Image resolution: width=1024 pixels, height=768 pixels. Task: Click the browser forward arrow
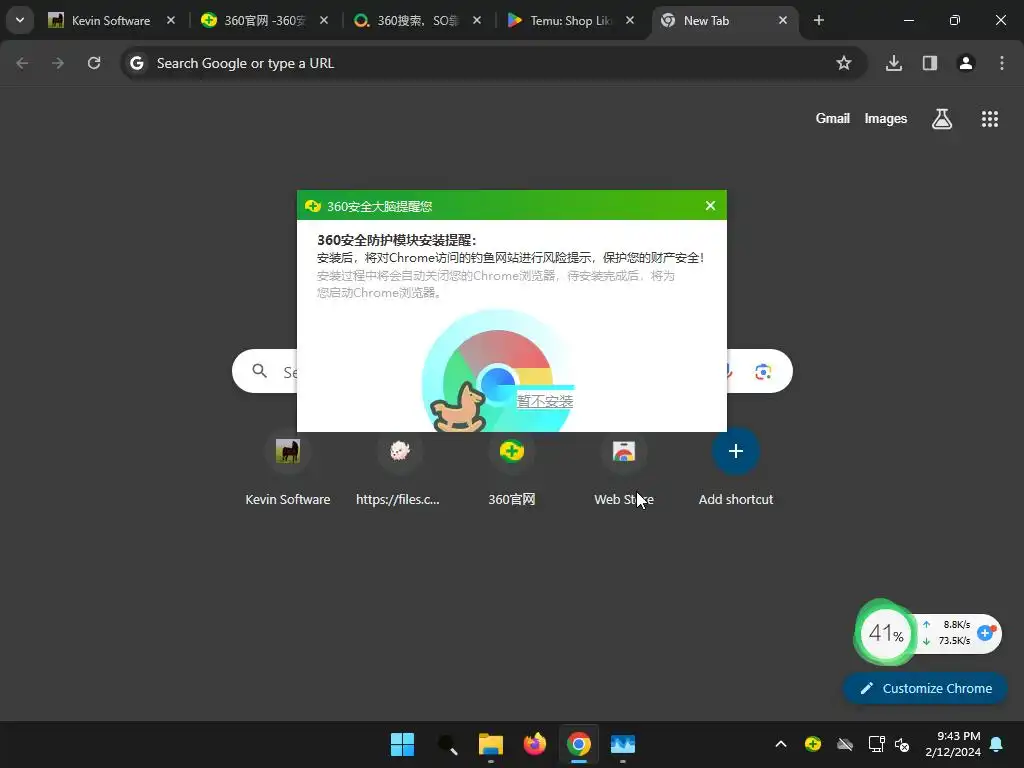click(x=58, y=63)
